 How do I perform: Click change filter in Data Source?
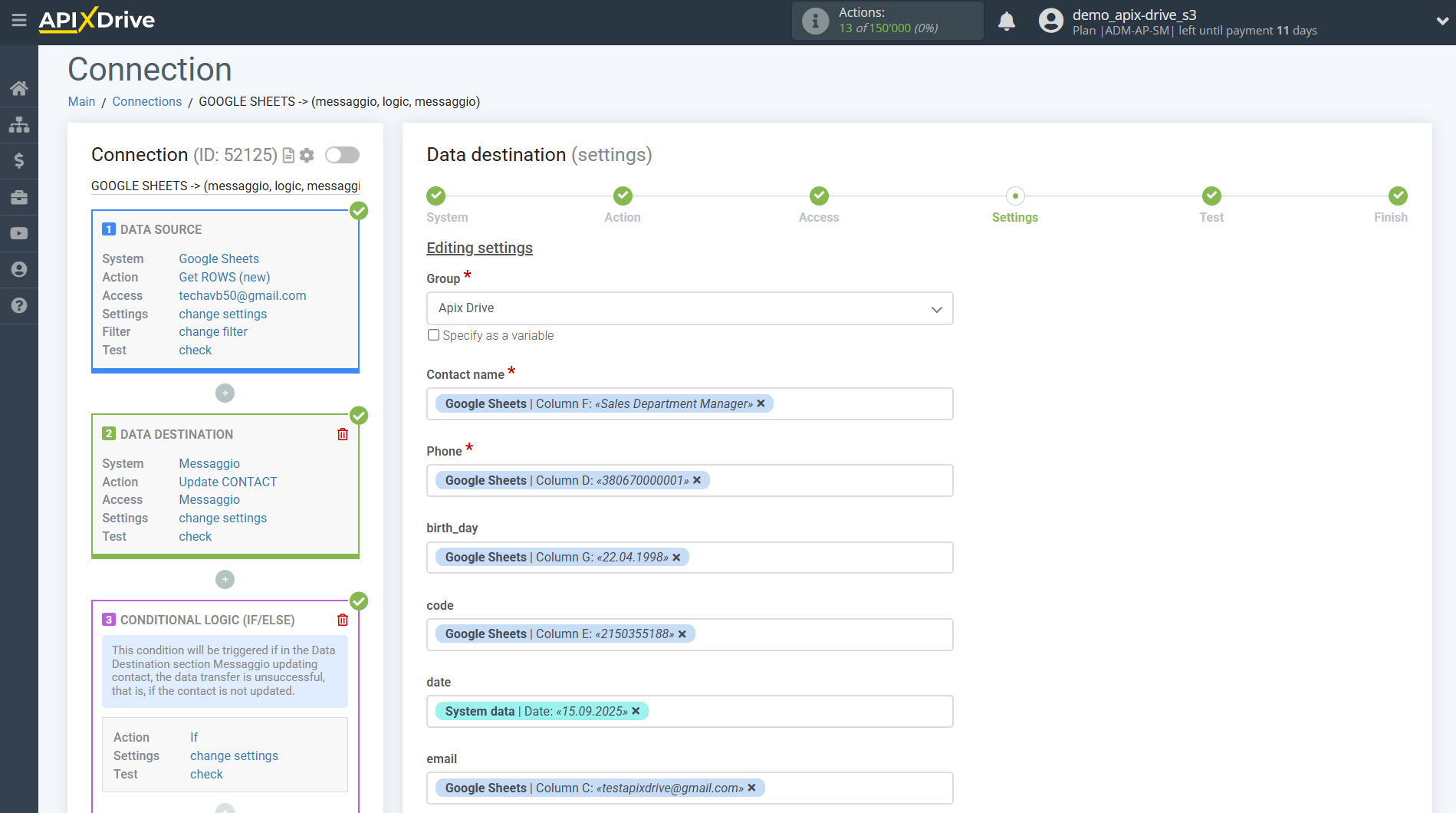point(213,331)
